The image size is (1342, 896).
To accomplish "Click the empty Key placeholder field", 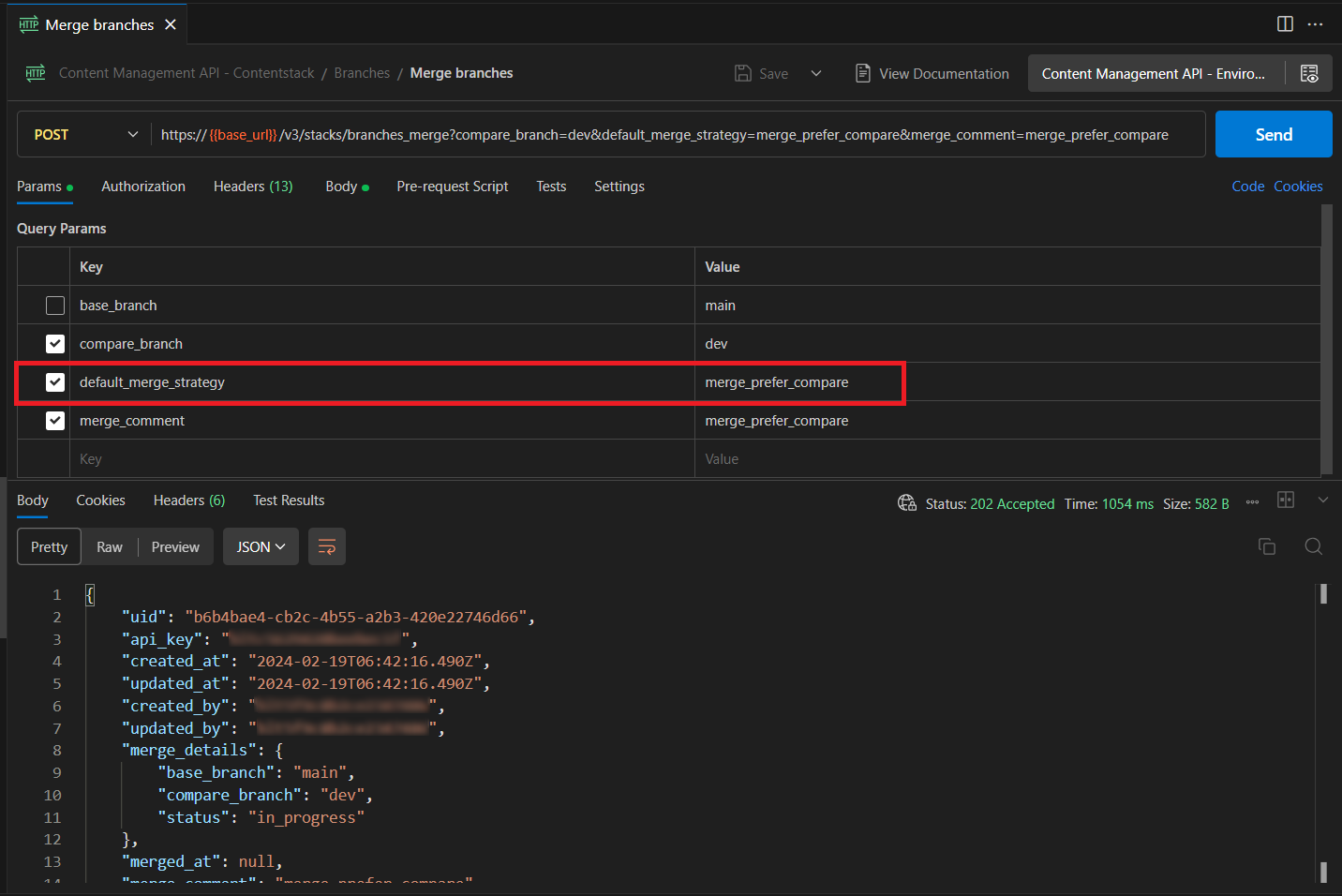I will tap(382, 459).
